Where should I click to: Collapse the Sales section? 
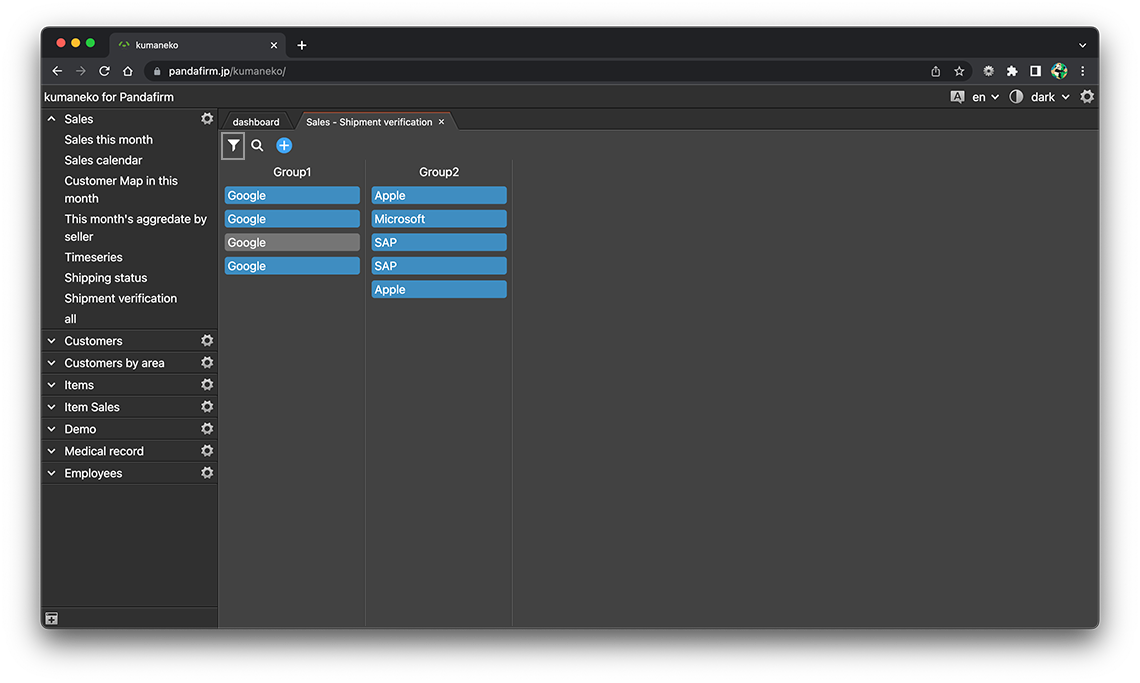[52, 119]
